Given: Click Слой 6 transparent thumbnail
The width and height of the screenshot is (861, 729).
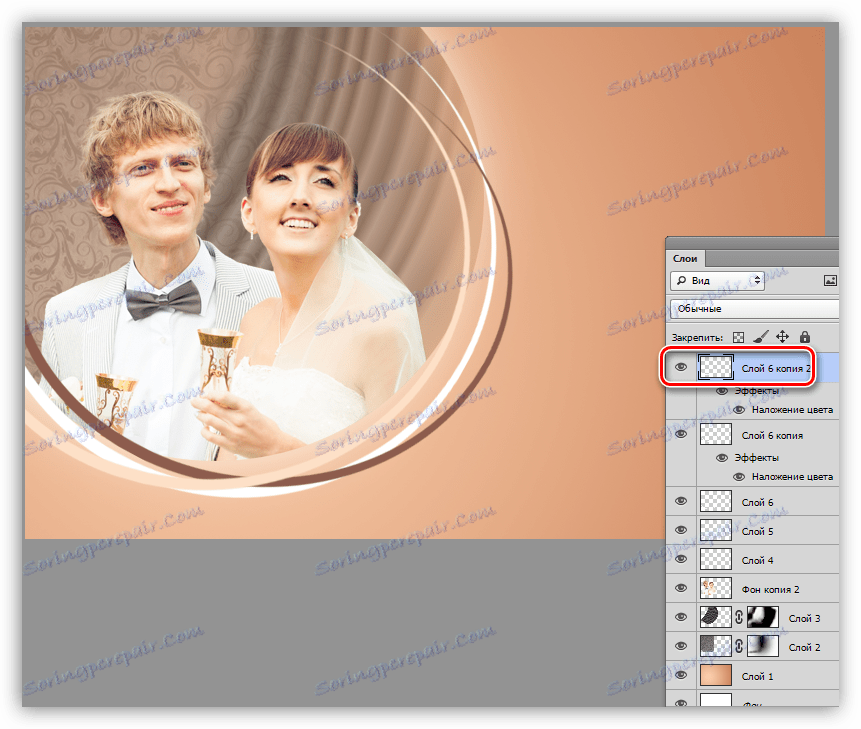Looking at the screenshot, I should [x=716, y=501].
